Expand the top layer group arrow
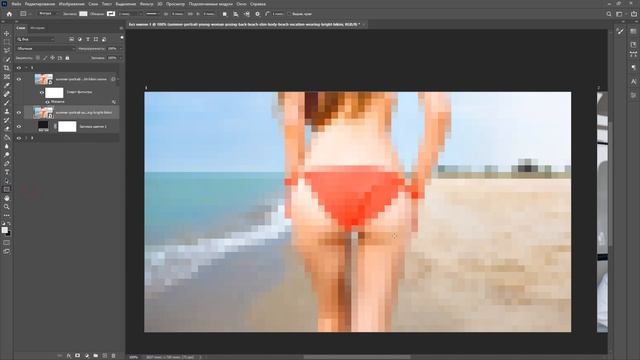The height and width of the screenshot is (360, 640). pos(27,68)
